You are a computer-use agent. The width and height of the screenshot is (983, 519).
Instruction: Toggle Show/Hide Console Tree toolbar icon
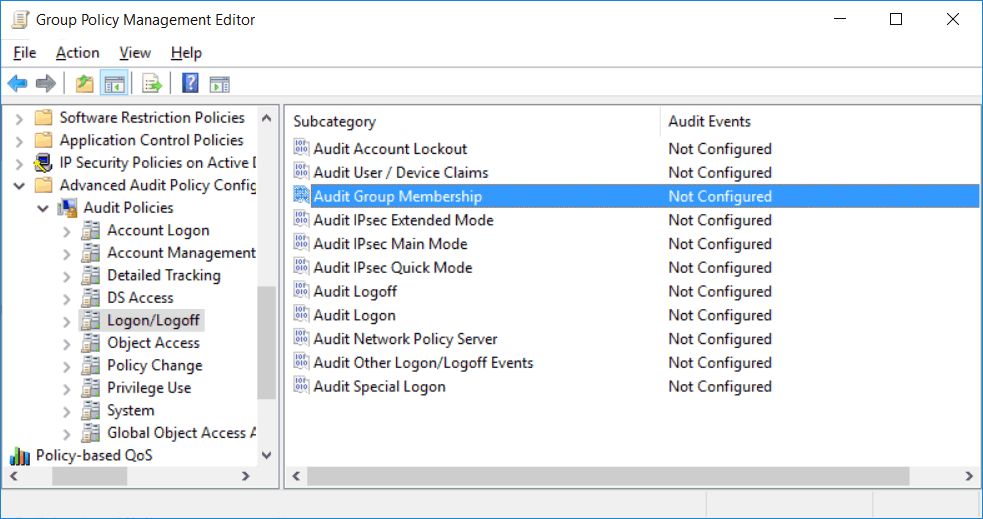tap(114, 83)
